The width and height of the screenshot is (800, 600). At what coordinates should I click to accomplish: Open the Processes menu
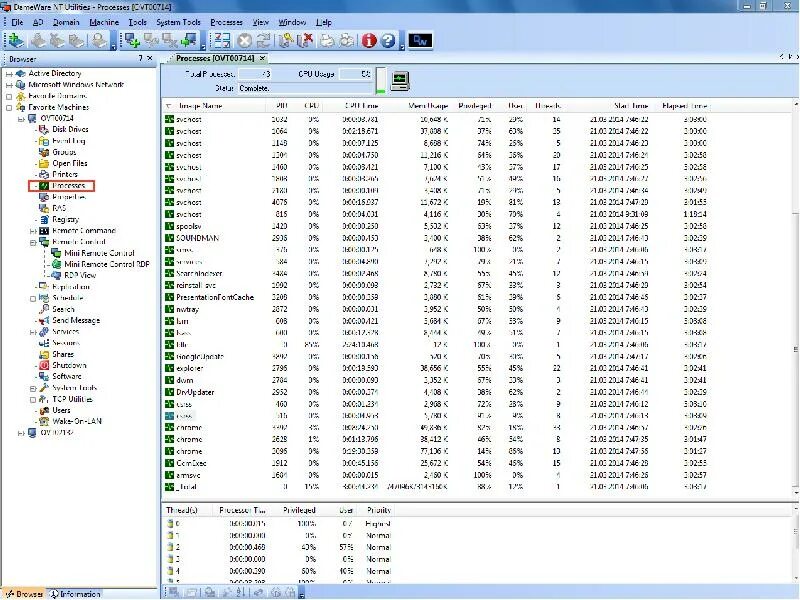(227, 22)
